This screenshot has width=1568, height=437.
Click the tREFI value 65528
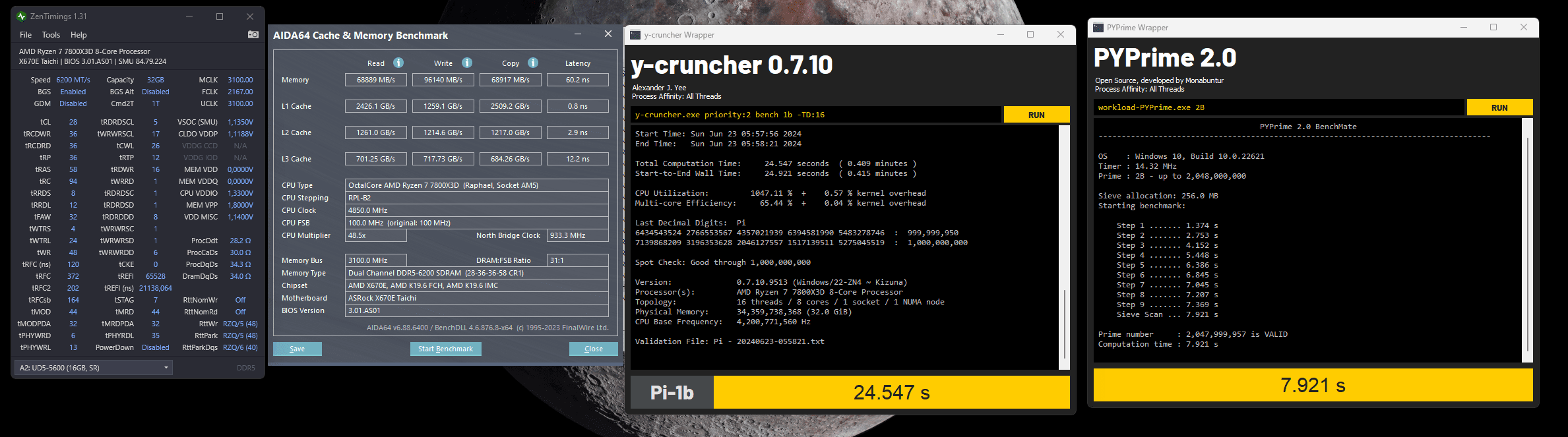point(156,276)
